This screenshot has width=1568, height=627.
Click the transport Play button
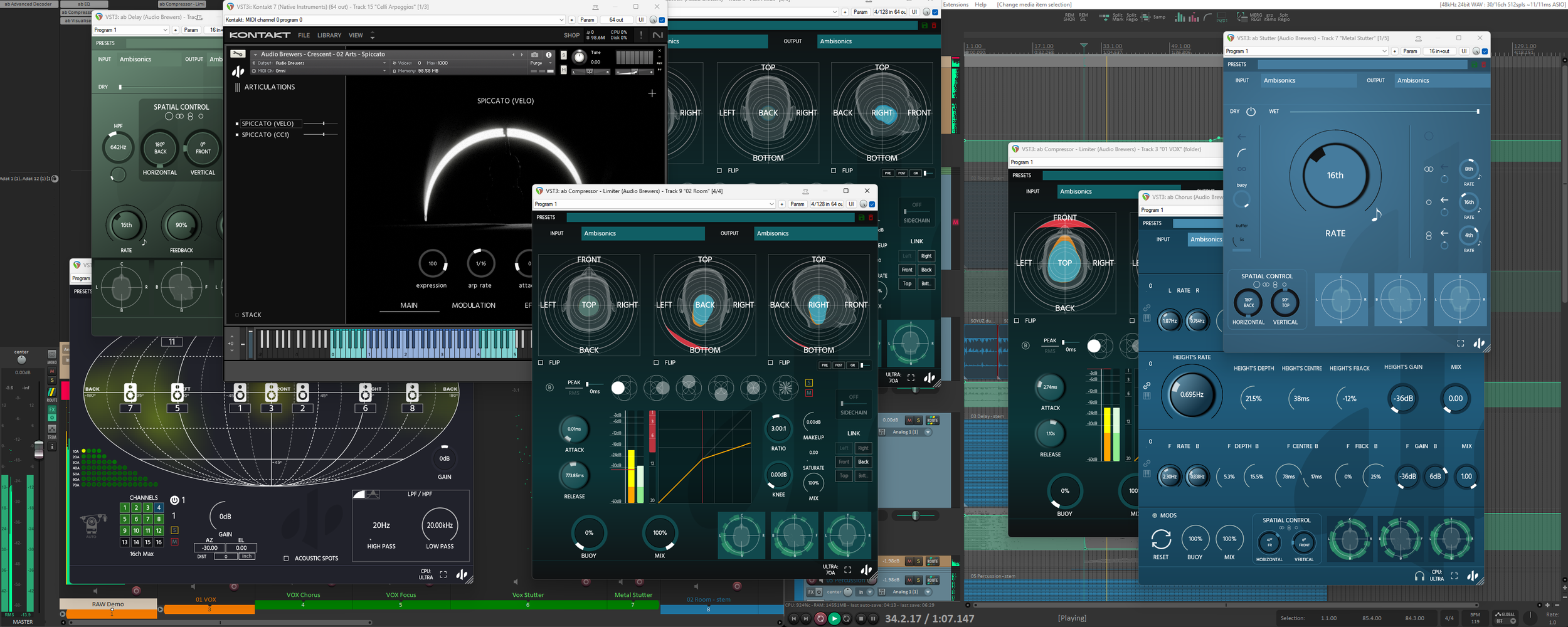[x=834, y=619]
